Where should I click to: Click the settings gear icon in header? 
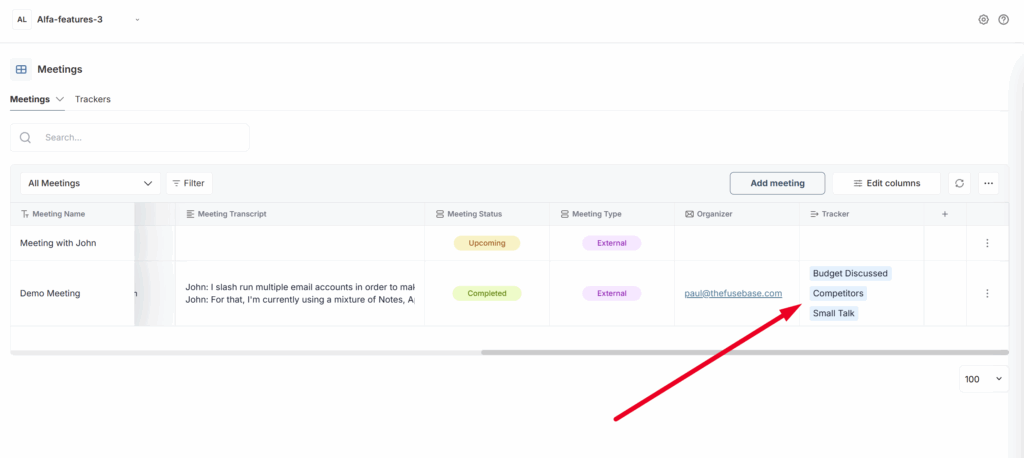coord(983,20)
